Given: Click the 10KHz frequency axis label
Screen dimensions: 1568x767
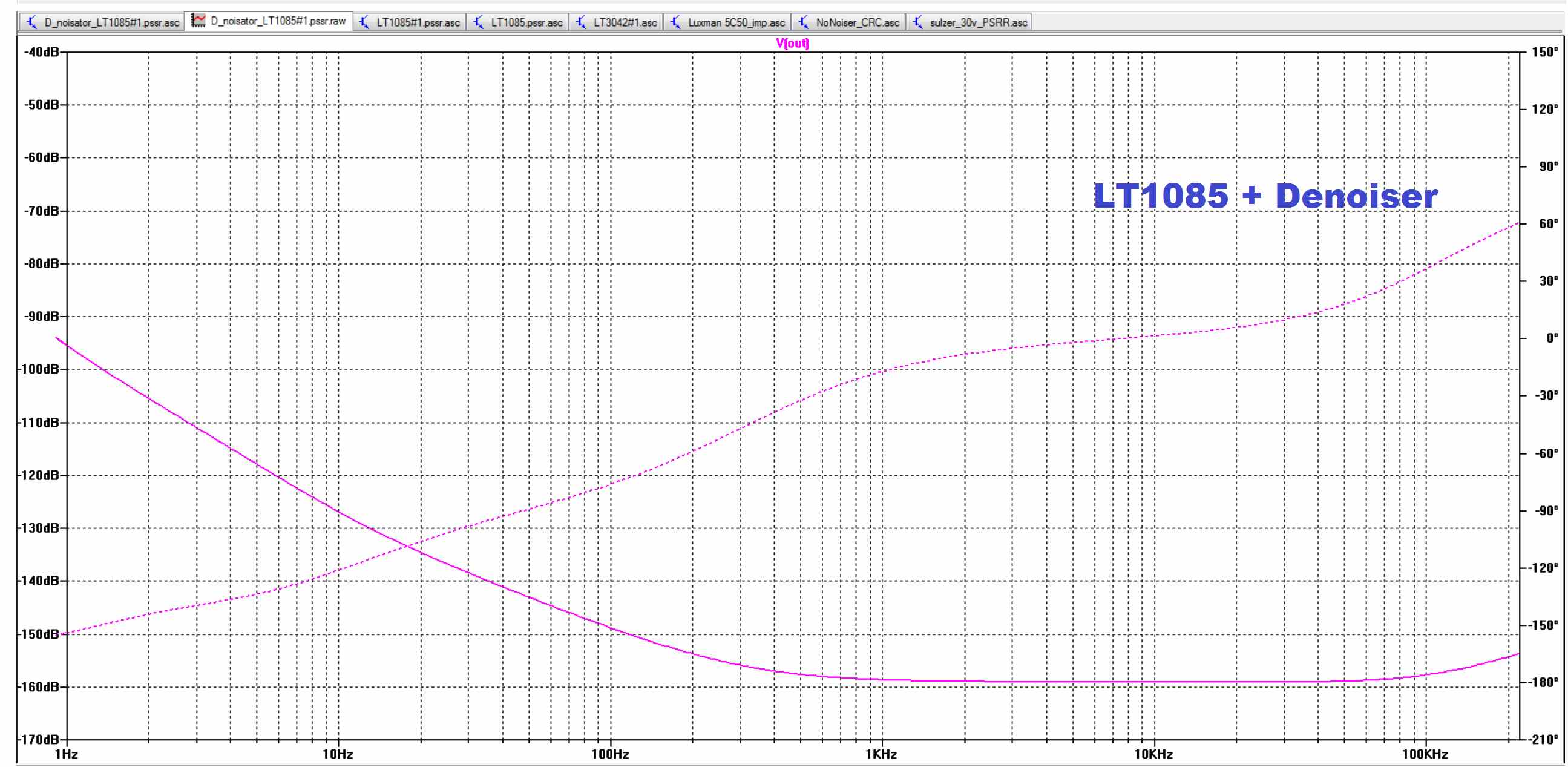Looking at the screenshot, I should 1153,754.
